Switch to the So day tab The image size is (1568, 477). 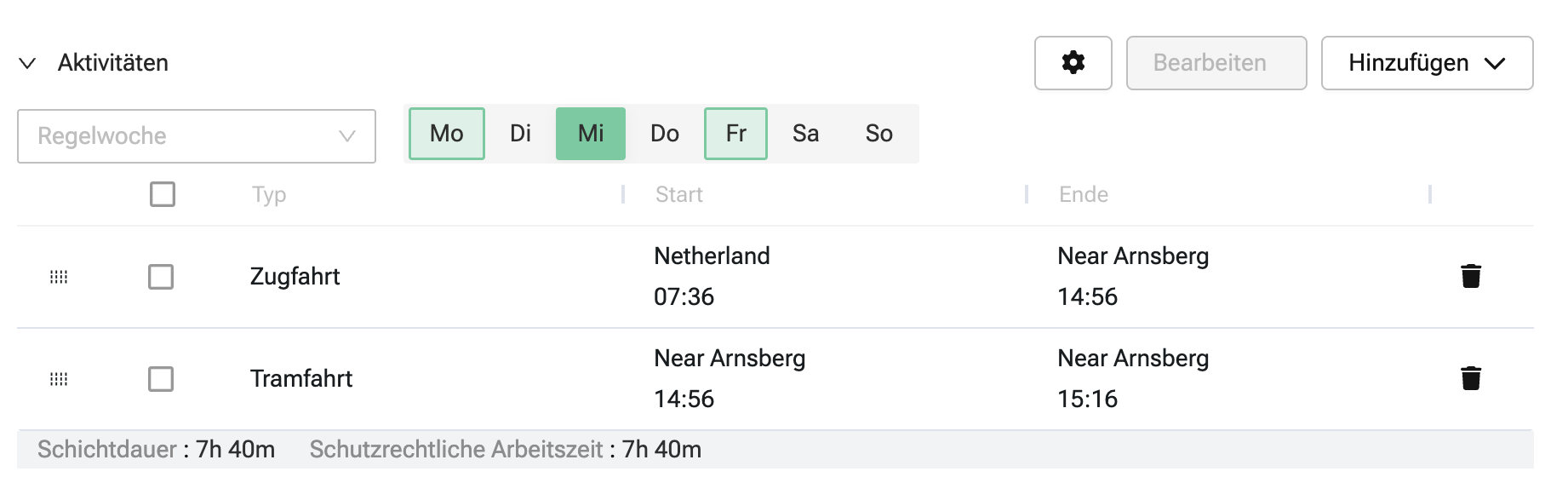click(x=878, y=134)
